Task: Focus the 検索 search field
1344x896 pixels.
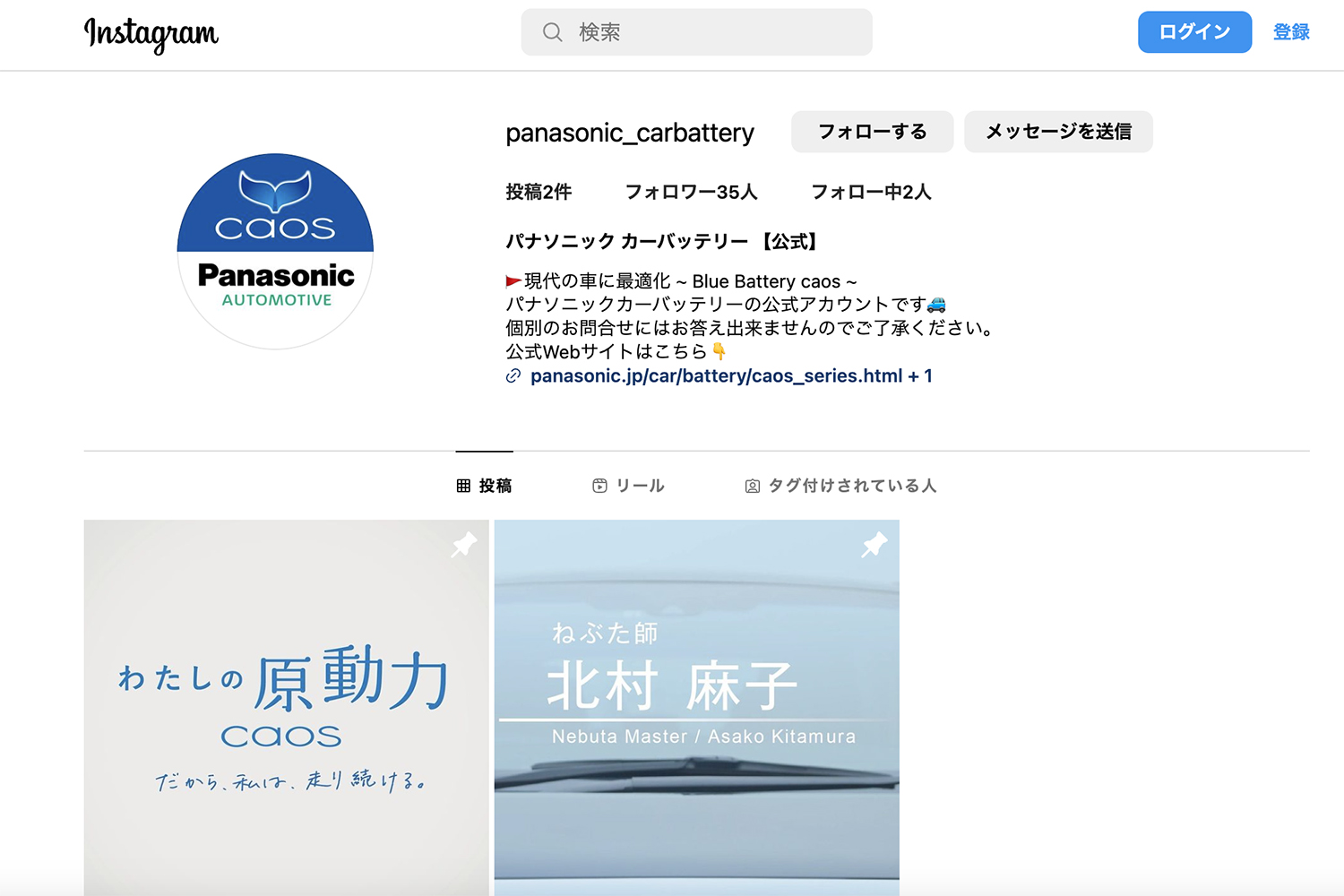Action: click(696, 32)
